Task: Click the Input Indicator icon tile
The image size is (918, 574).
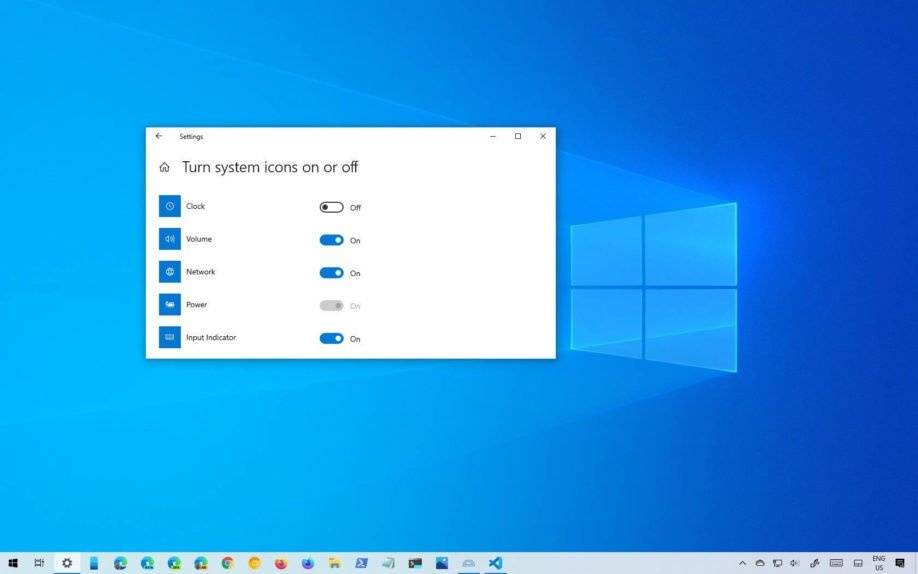Action: [x=170, y=338]
